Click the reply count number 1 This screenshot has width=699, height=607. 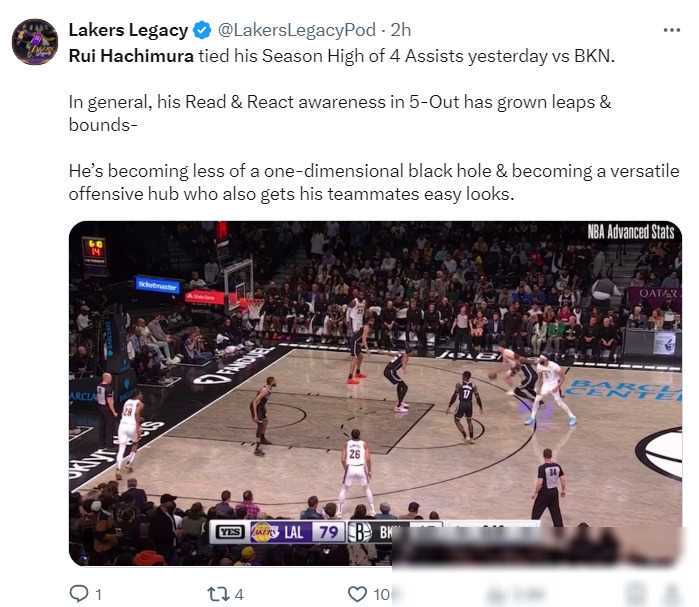(99, 595)
